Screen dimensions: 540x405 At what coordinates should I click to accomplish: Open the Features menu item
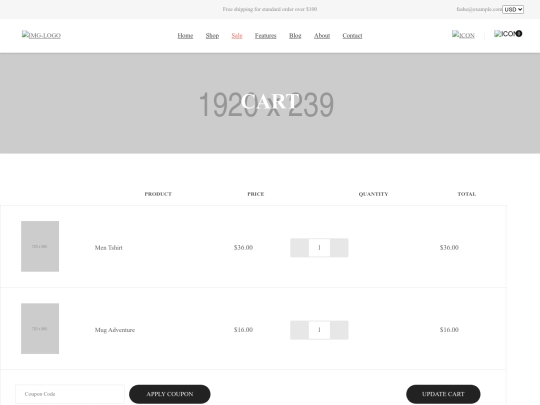266,35
